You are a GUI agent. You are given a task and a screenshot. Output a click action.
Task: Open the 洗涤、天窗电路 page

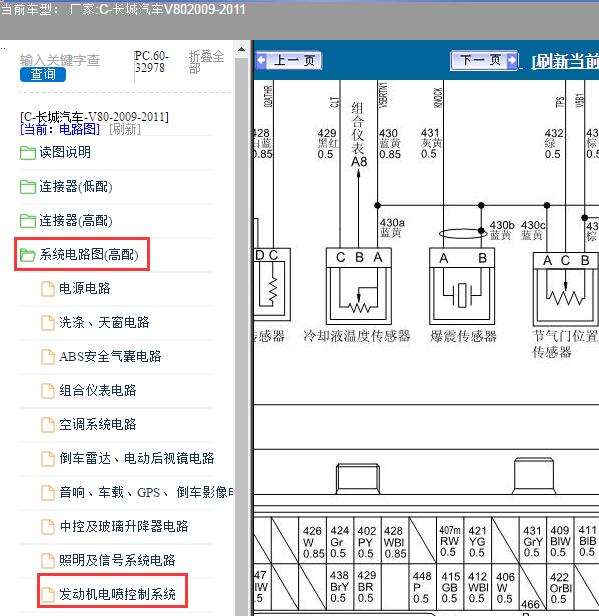click(x=104, y=323)
